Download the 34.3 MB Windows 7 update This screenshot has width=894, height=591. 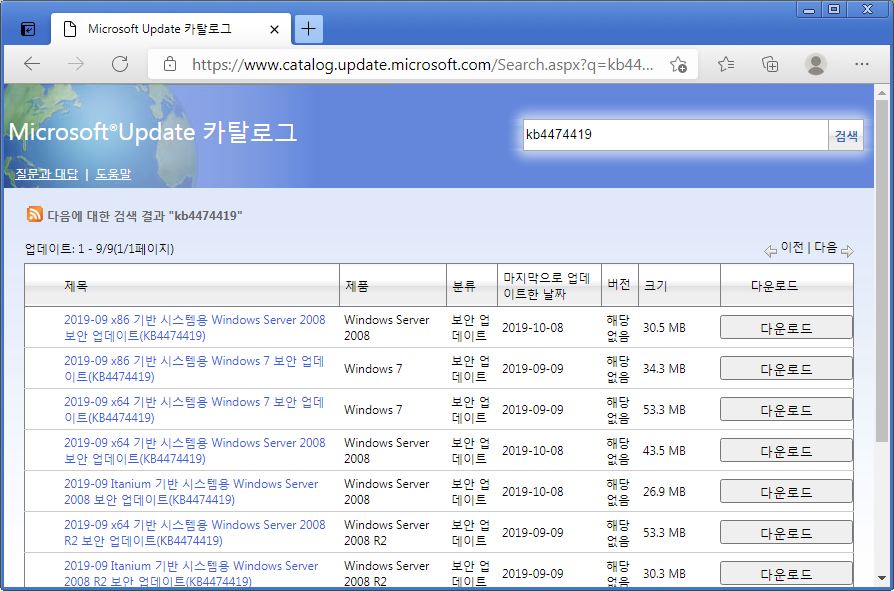pyautogui.click(x=786, y=369)
